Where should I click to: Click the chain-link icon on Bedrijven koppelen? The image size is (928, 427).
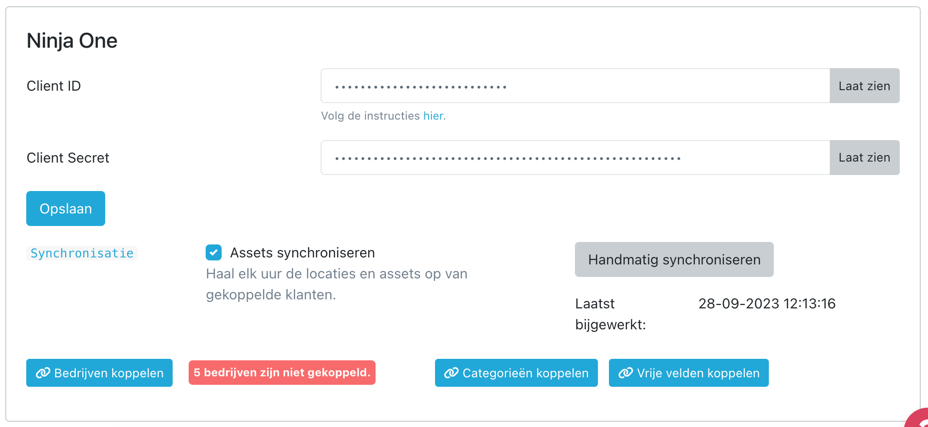click(43, 373)
